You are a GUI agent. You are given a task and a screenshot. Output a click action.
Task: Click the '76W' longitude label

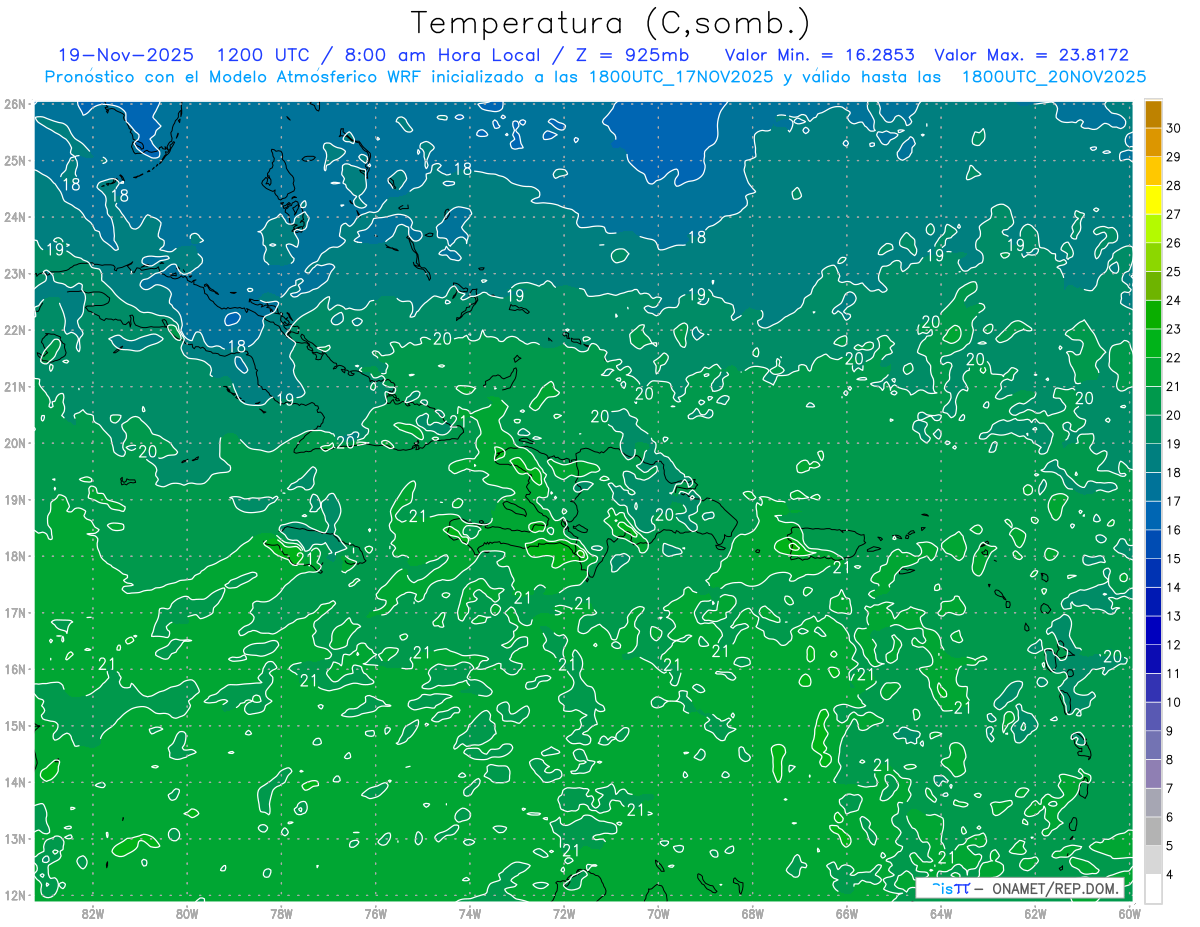[x=375, y=913]
